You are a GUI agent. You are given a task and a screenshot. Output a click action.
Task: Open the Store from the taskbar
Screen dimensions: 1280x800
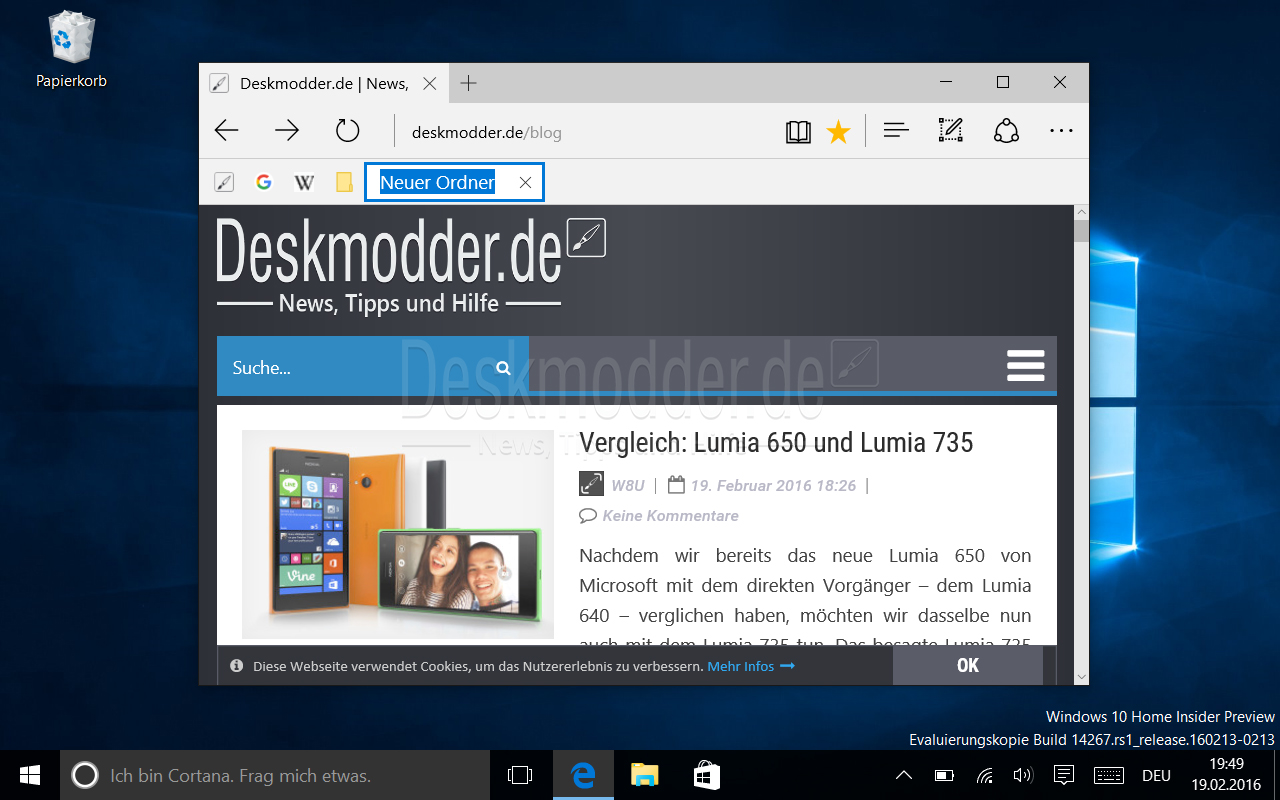706,775
